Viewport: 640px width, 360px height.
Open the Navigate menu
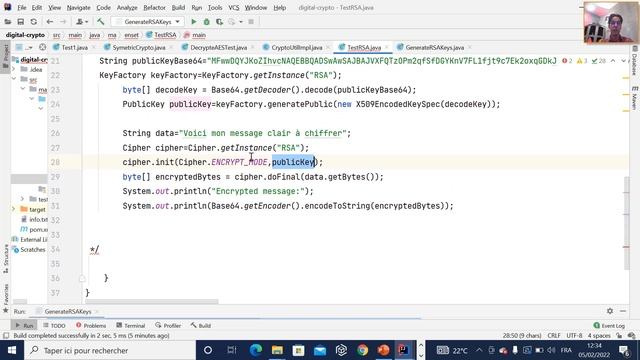(x=78, y=7)
